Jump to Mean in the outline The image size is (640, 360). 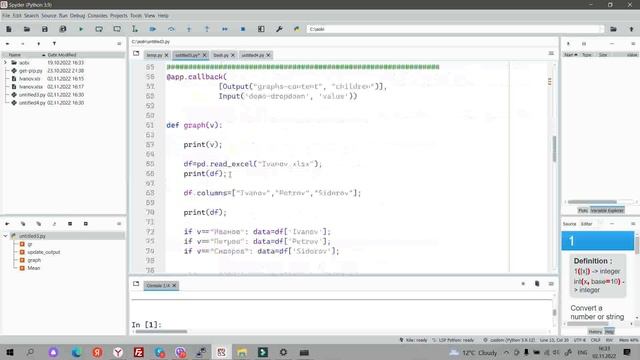pos(33,268)
